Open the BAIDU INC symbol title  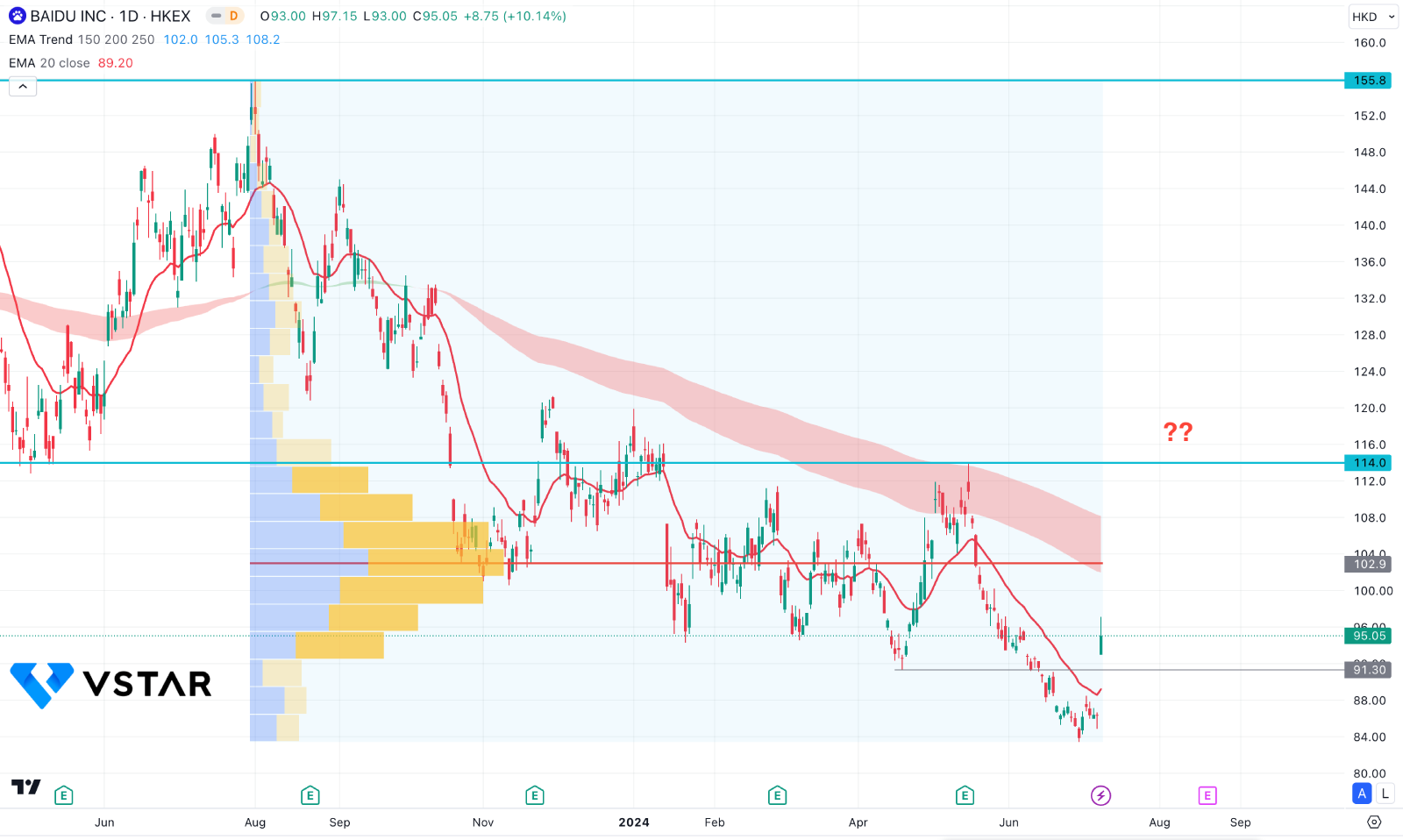tap(110, 16)
